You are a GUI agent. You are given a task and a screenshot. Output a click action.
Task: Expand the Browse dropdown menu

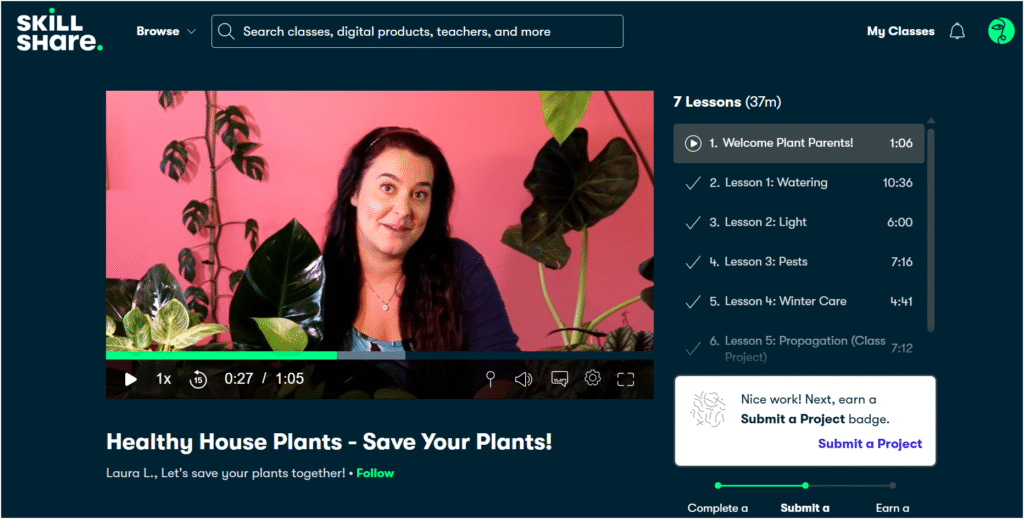166,31
